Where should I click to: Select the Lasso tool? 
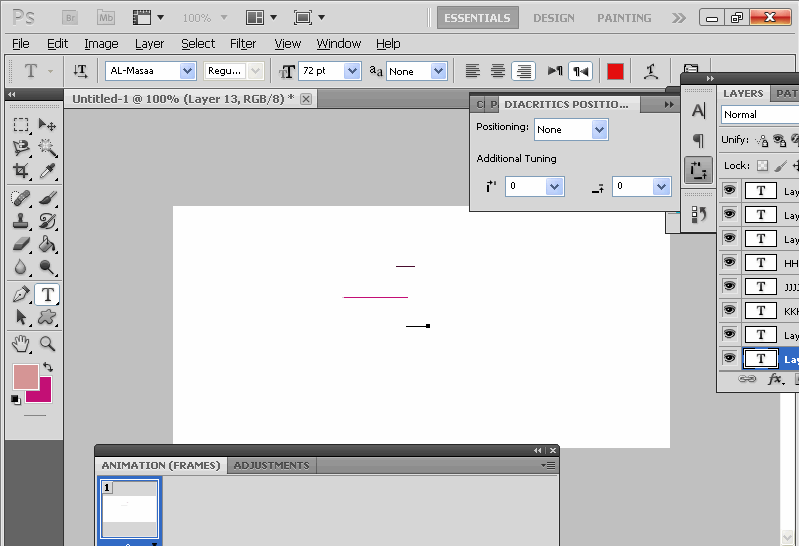pos(21,148)
